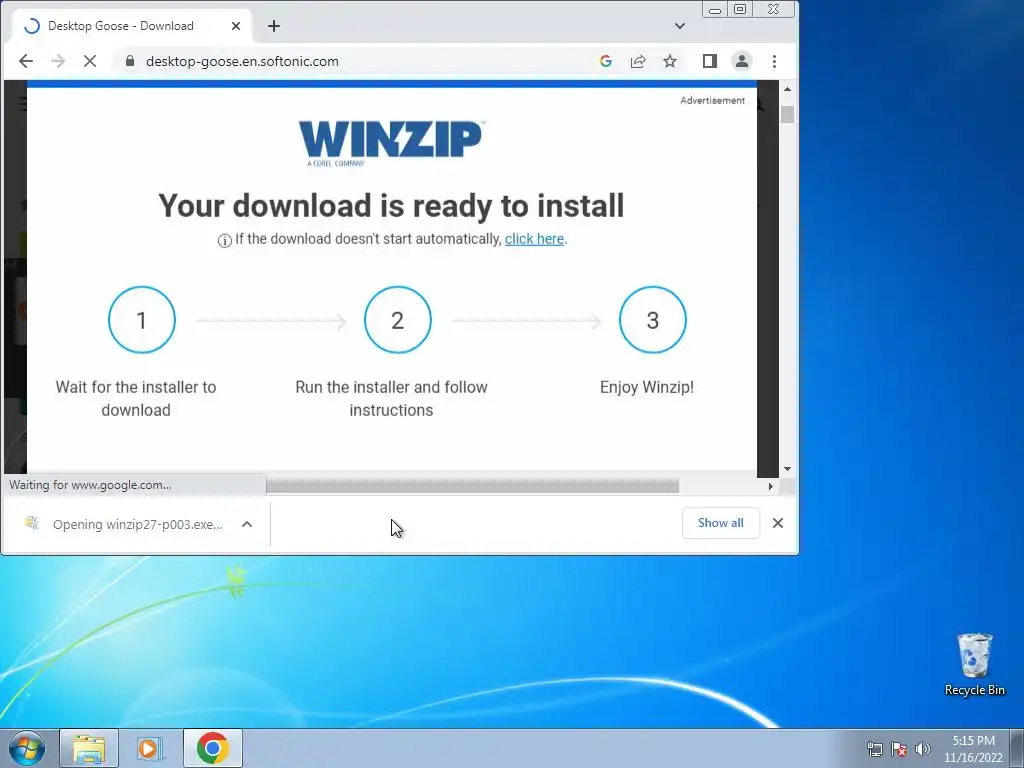Click the network tray icon

[x=874, y=749]
